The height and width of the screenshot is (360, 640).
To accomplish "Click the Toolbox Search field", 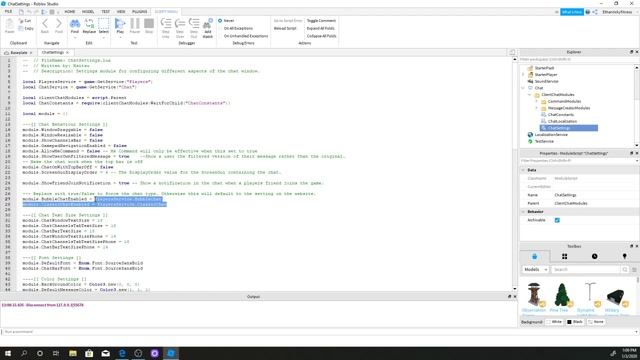I will point(585,269).
